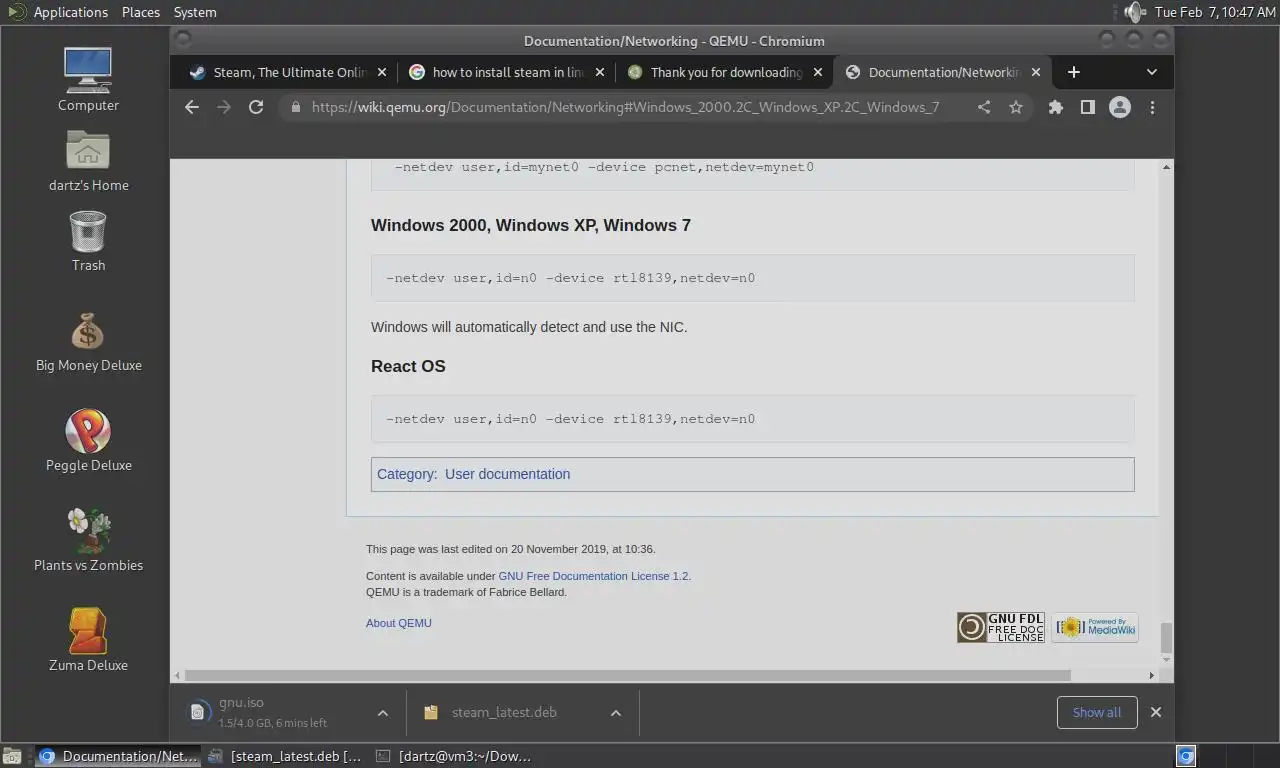
Task: Follow the Category: link
Action: 406,474
